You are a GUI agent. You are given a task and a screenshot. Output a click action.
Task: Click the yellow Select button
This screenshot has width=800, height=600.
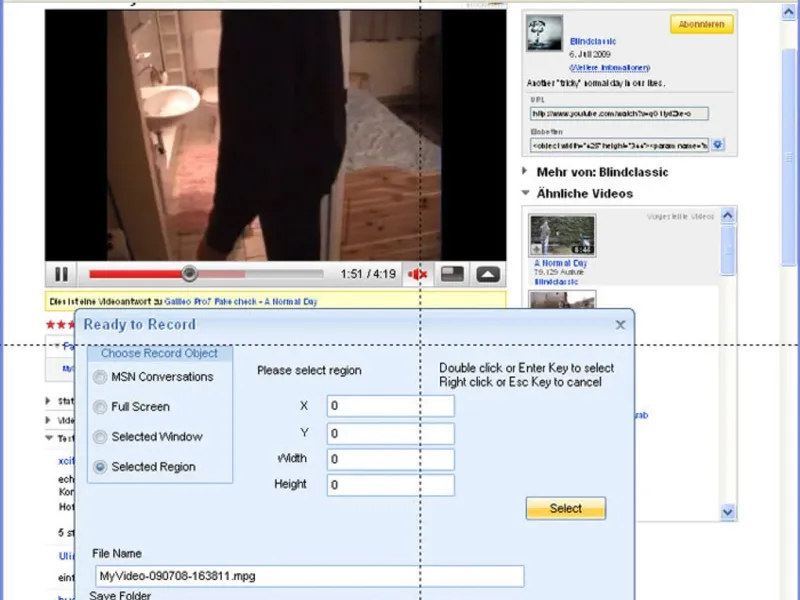click(566, 508)
